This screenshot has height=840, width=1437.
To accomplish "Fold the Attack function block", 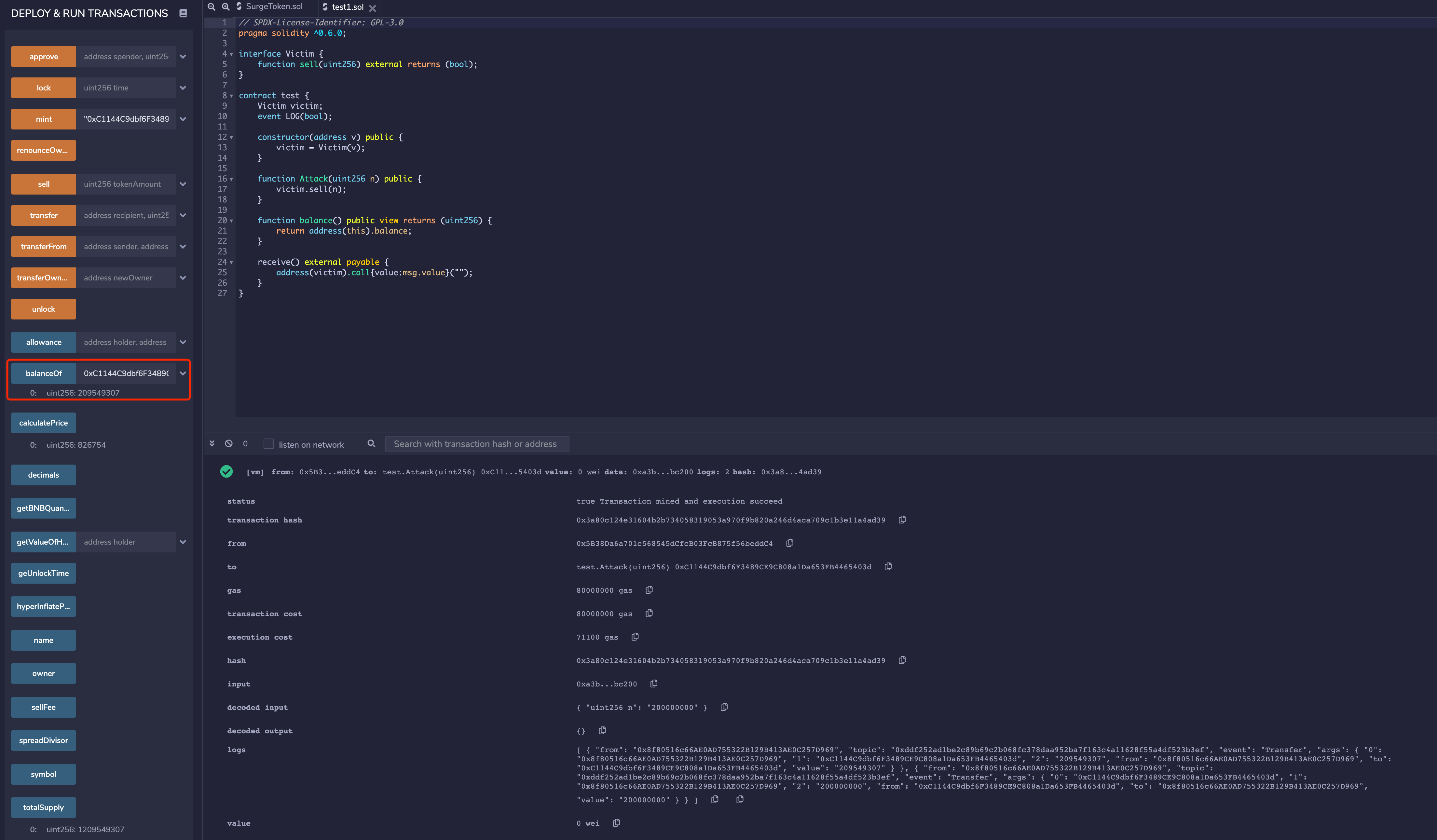I will [231, 179].
